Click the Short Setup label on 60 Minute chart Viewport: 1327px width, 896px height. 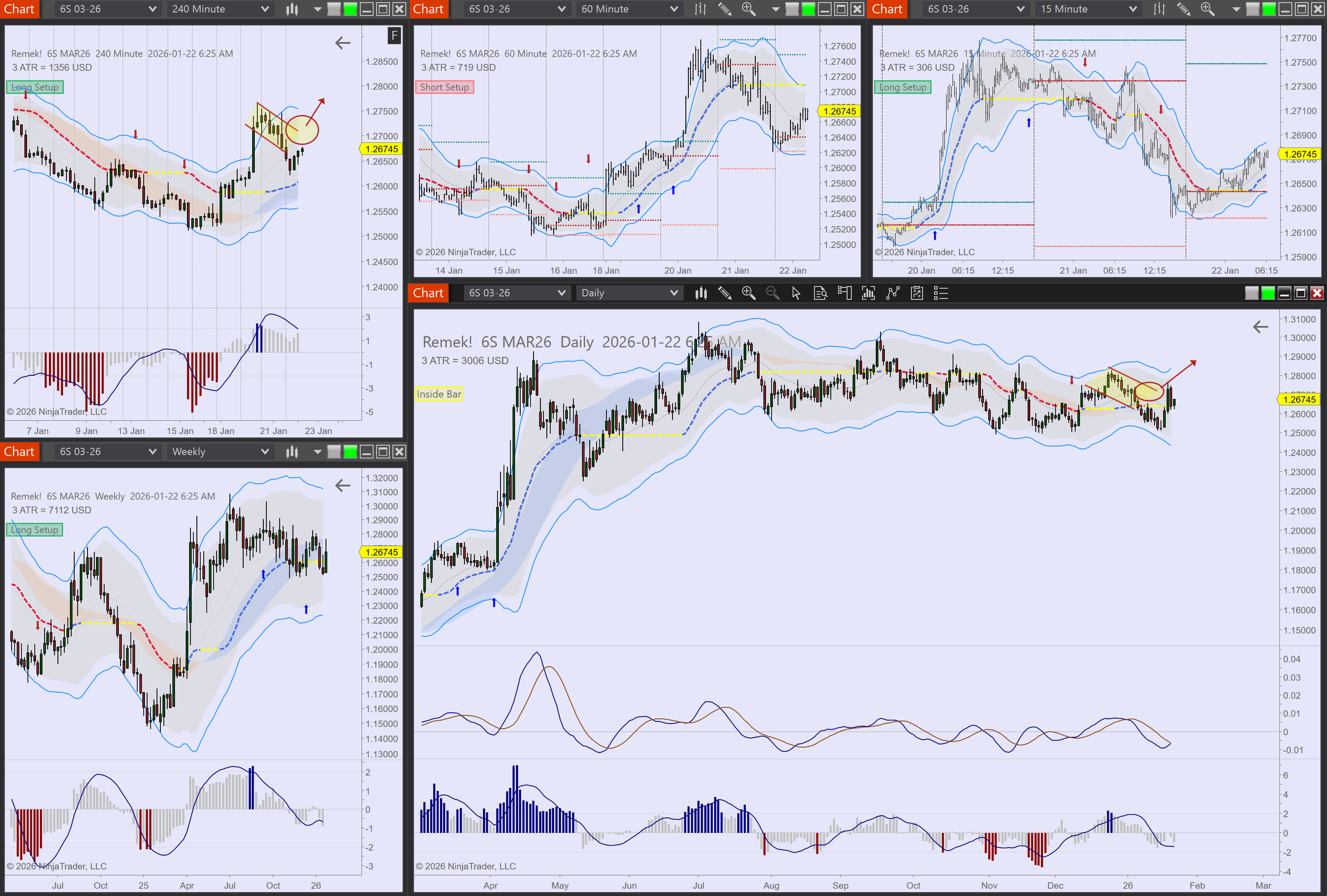pos(444,88)
